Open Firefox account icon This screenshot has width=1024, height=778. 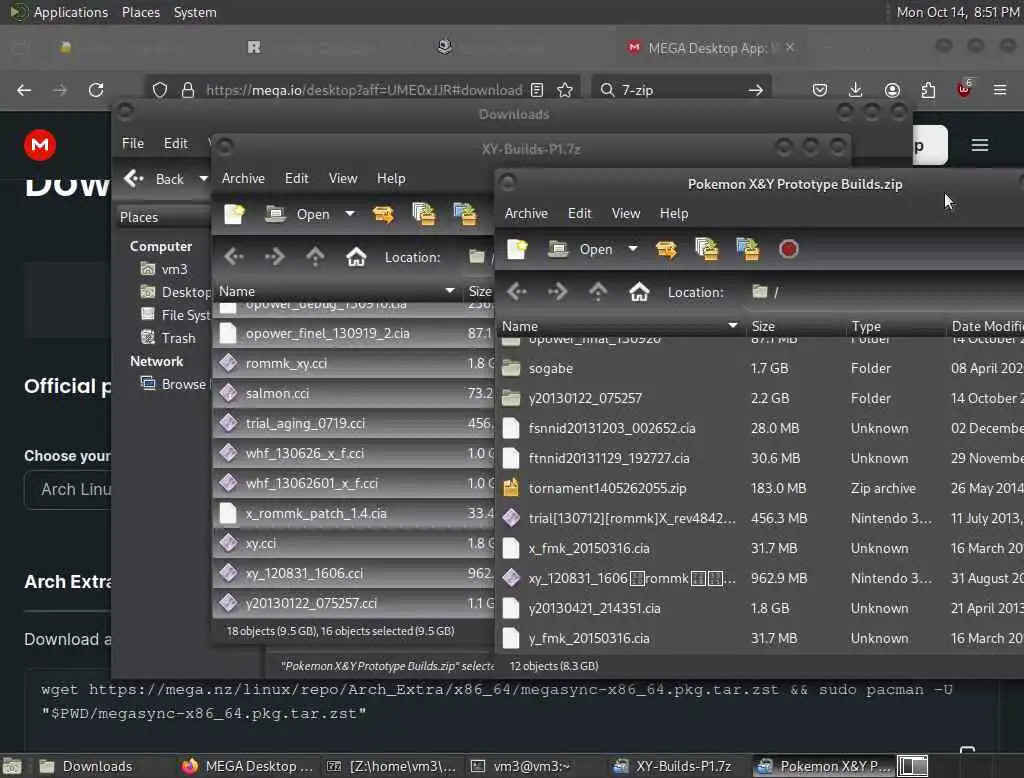point(892,89)
